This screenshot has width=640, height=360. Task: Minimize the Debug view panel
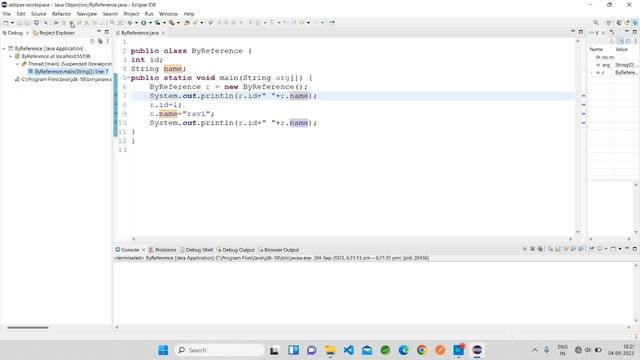point(99,31)
